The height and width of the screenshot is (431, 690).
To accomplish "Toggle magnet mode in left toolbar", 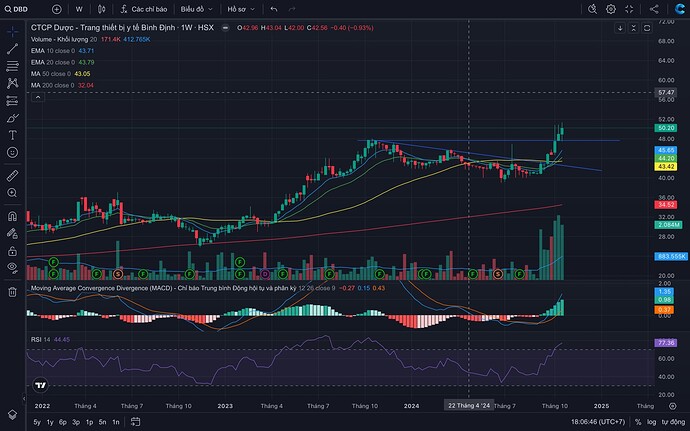I will pyautogui.click(x=12, y=216).
